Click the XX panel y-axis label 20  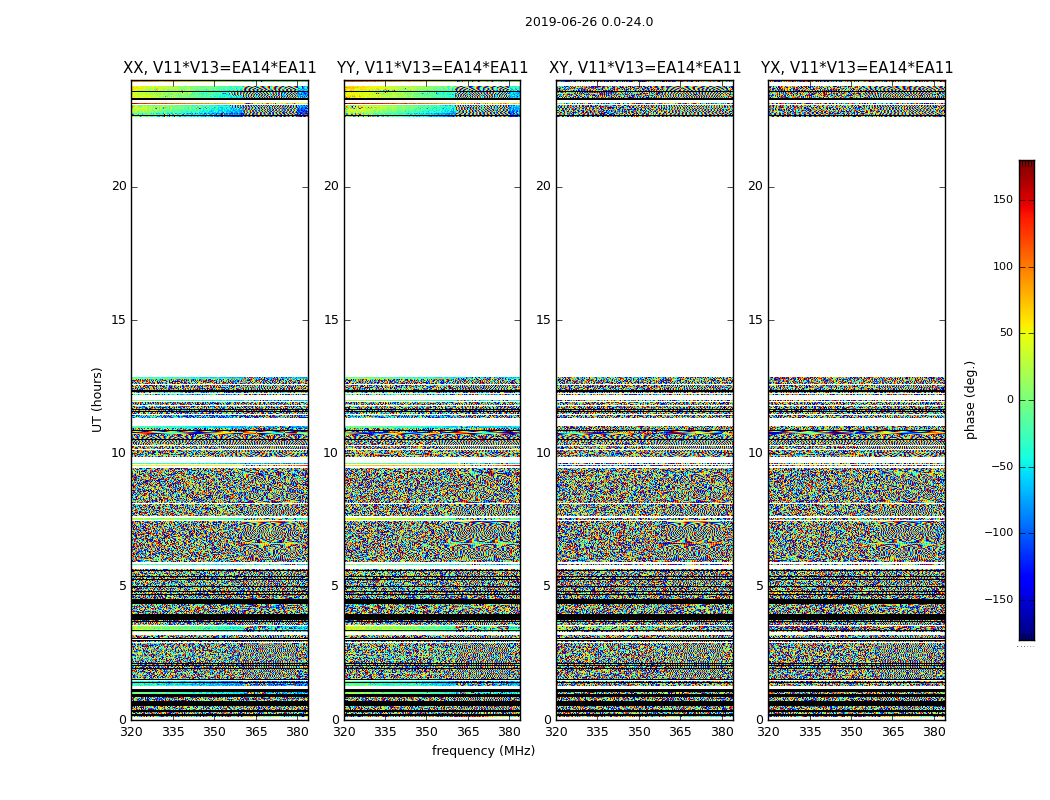(x=119, y=186)
